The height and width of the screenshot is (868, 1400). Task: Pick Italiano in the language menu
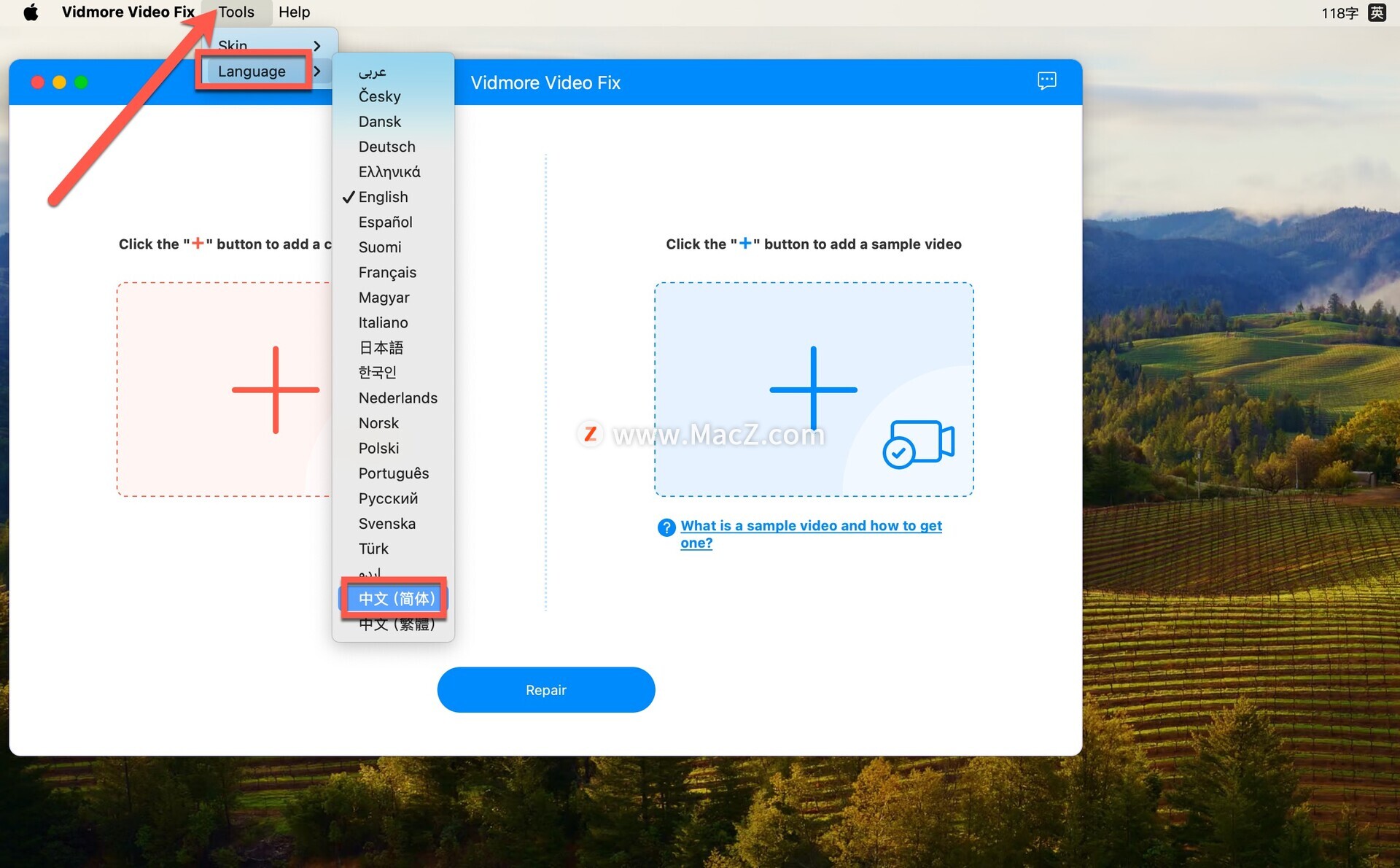click(394, 322)
